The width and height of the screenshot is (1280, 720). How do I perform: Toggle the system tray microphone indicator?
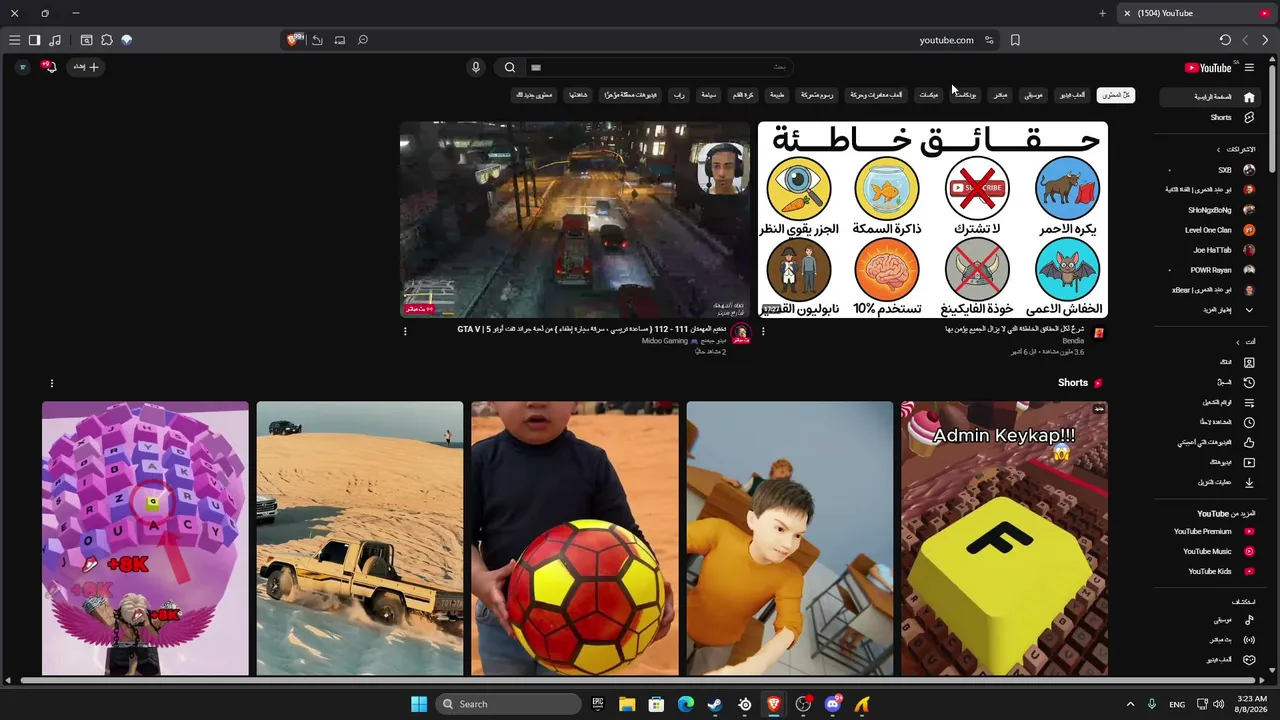(1152, 704)
